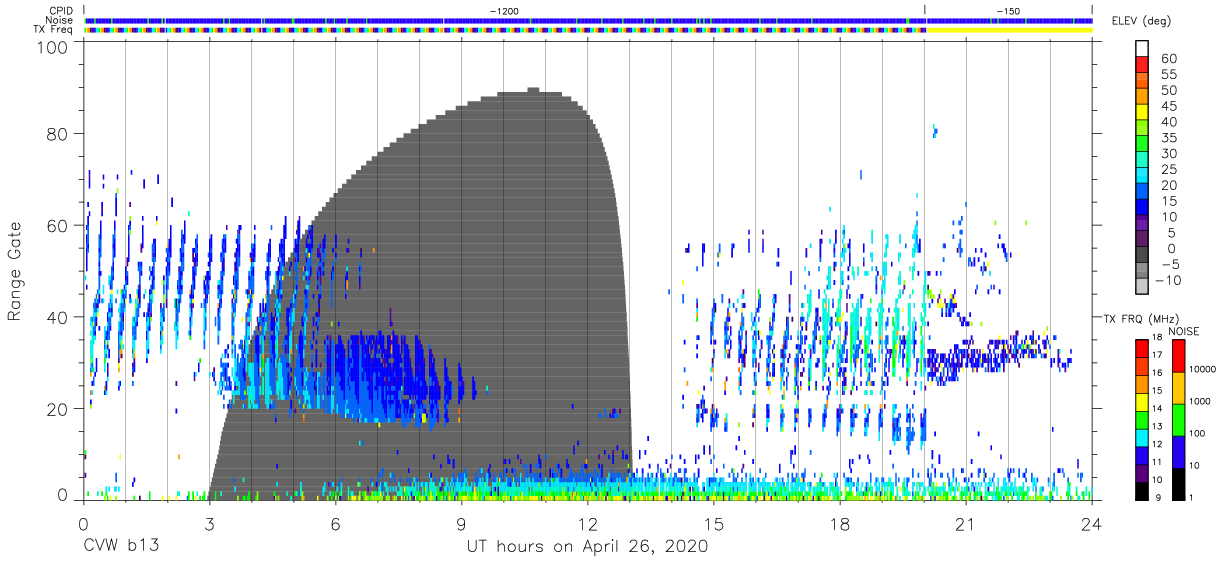Click the 40 tick on Range Gate axis

tap(57, 317)
